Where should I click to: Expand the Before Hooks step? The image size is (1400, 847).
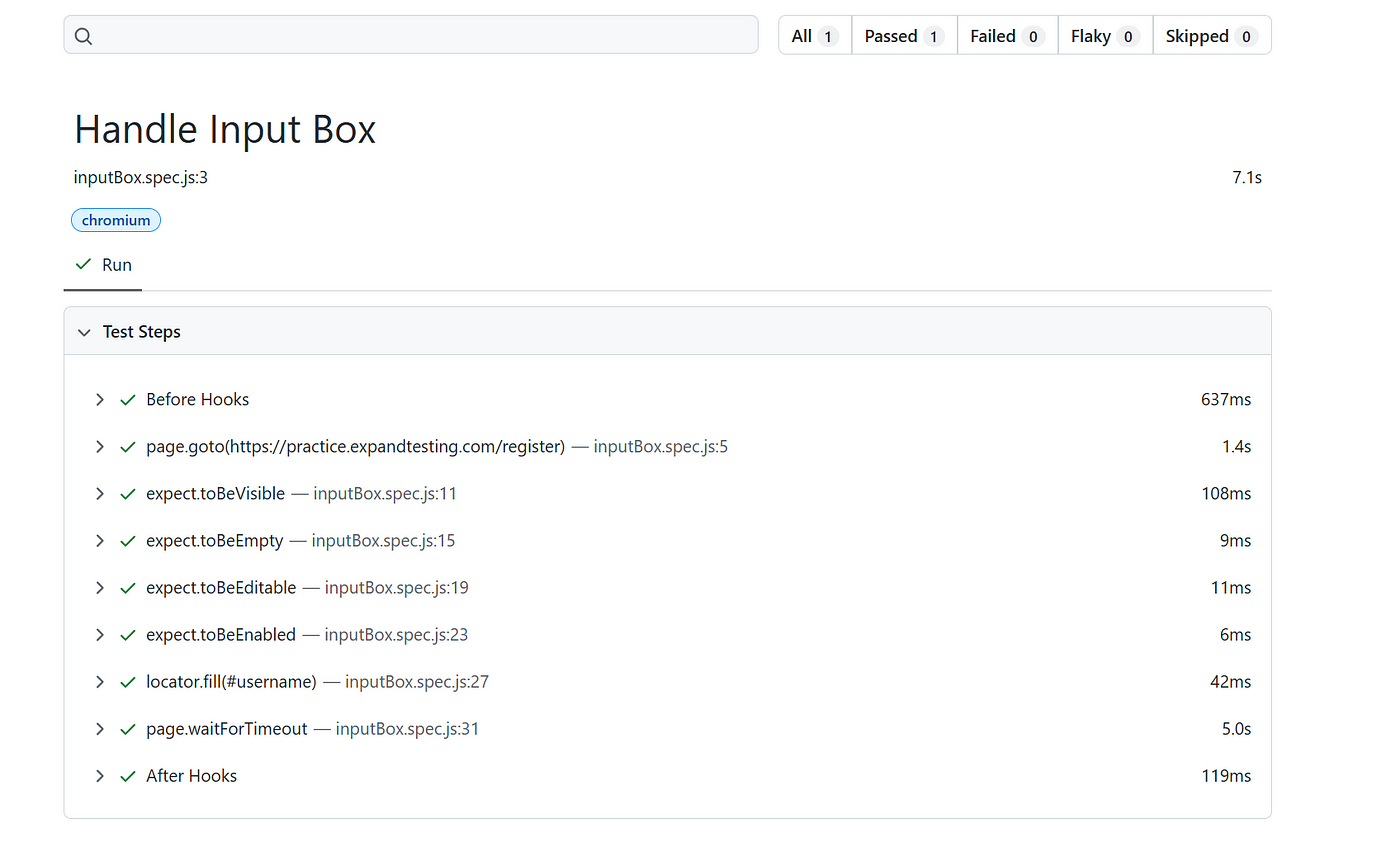[x=99, y=400]
